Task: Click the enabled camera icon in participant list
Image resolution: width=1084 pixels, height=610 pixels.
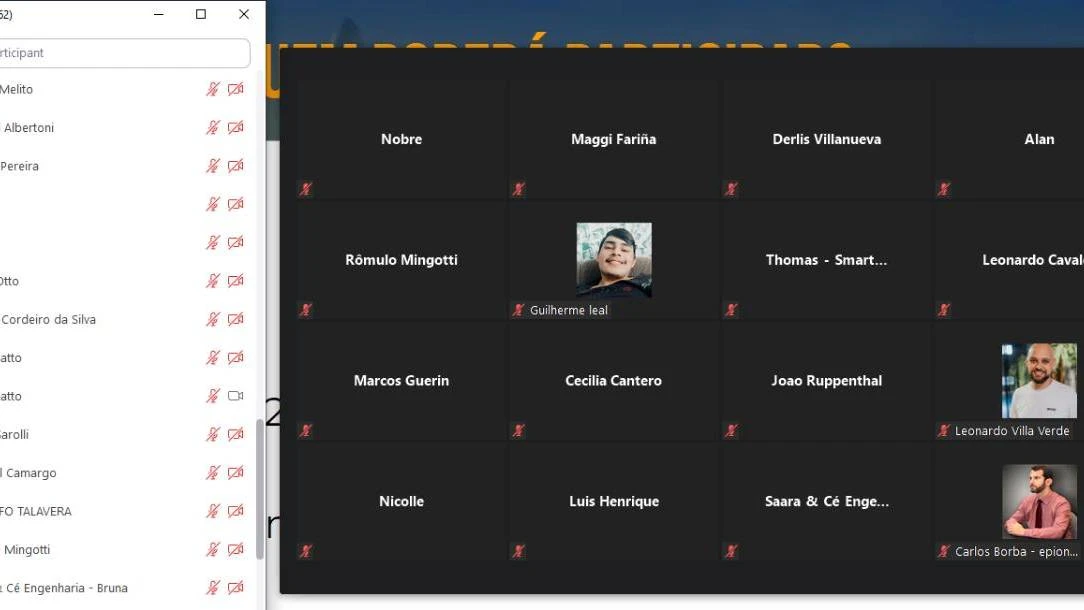Action: pyautogui.click(x=236, y=396)
